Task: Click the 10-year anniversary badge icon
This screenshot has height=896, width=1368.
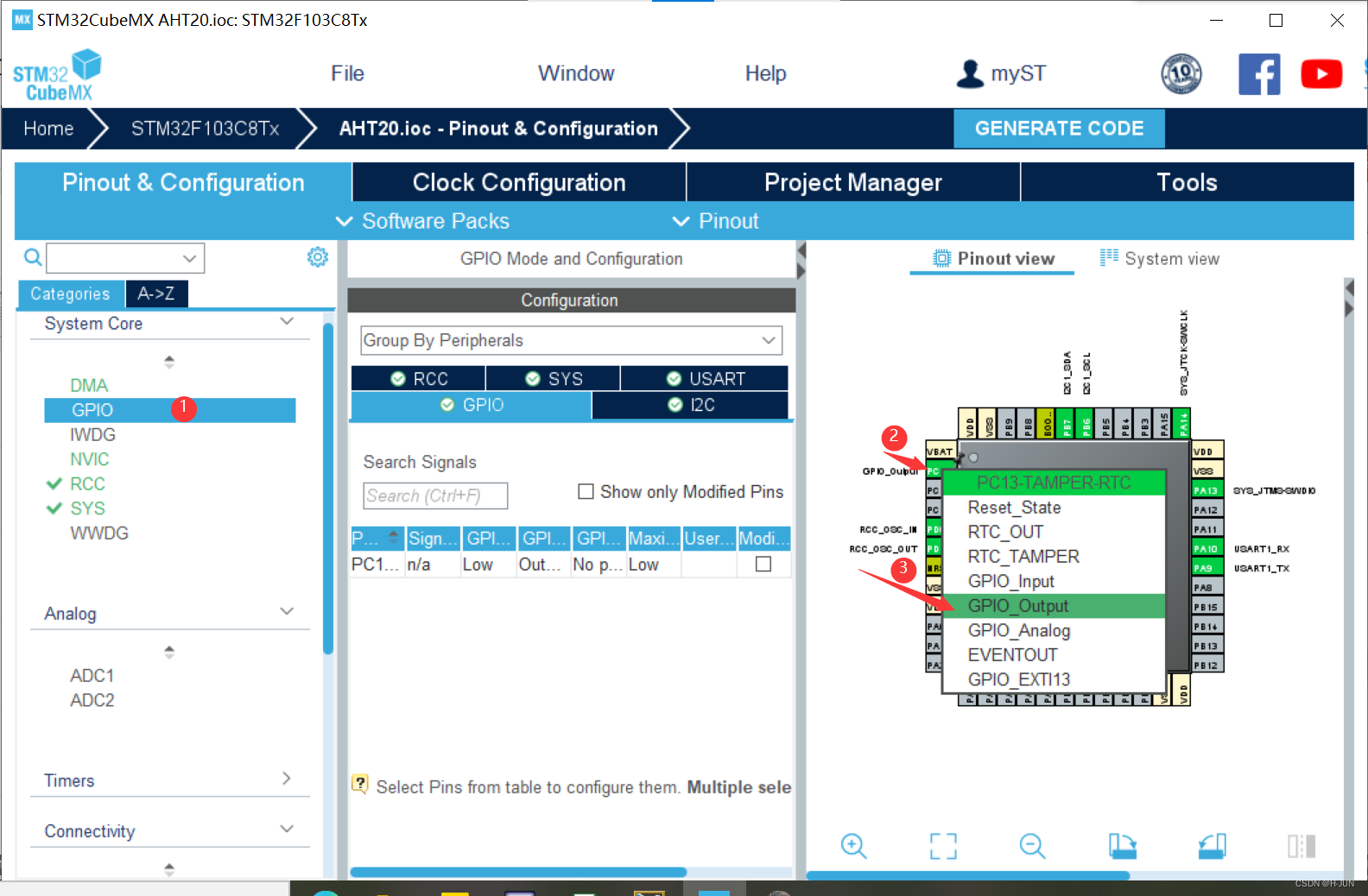Action: [x=1181, y=74]
